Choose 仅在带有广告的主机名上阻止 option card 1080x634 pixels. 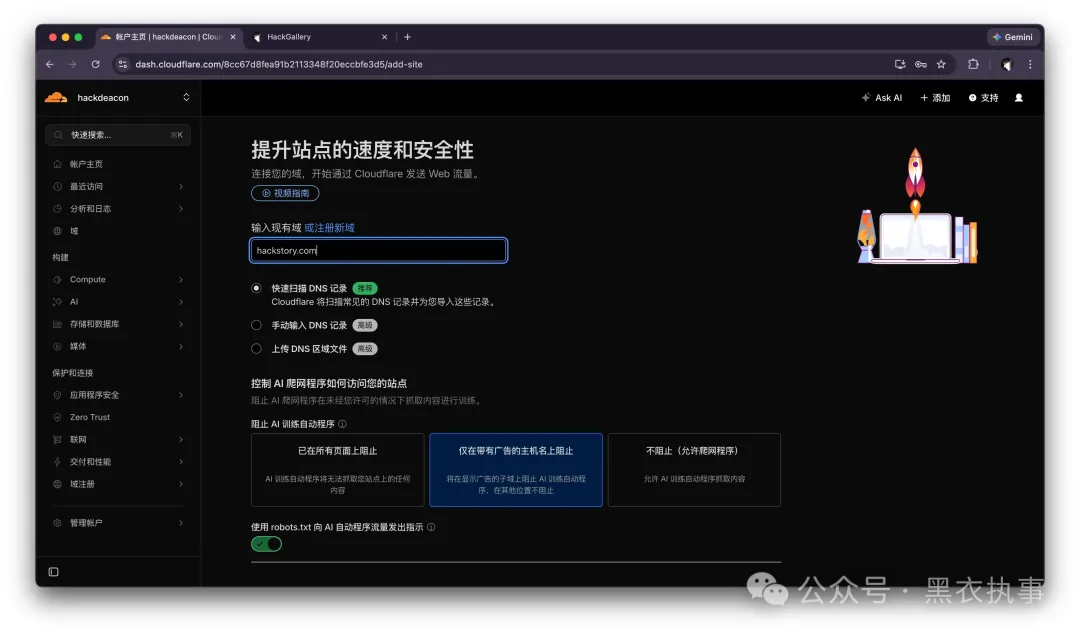coord(516,470)
